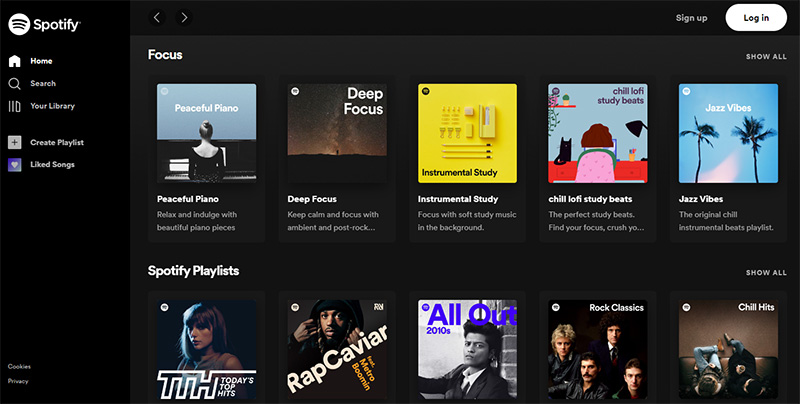Open the Focus section heading
800x404 pixels.
click(165, 55)
